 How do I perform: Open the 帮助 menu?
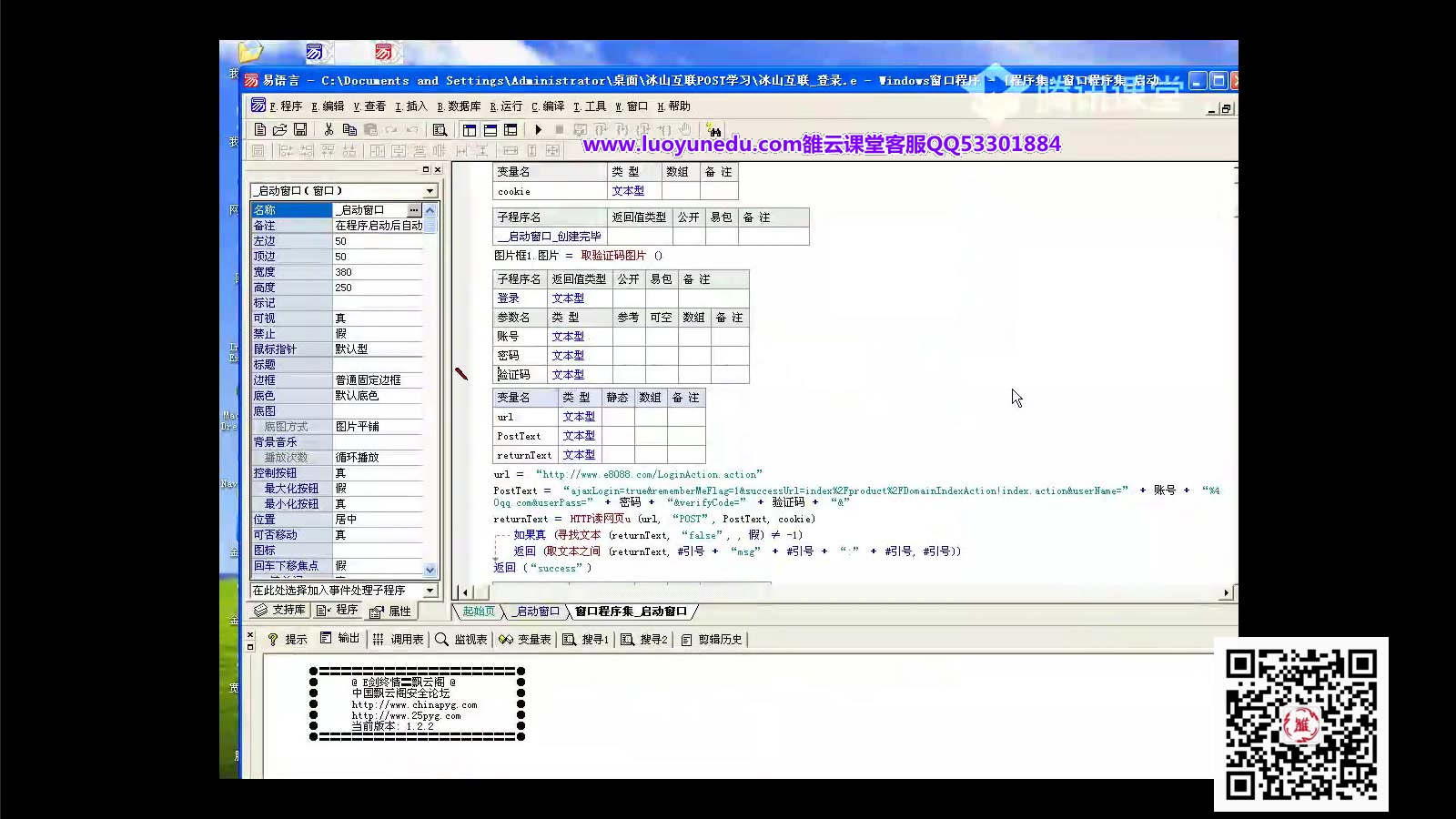[x=673, y=106]
